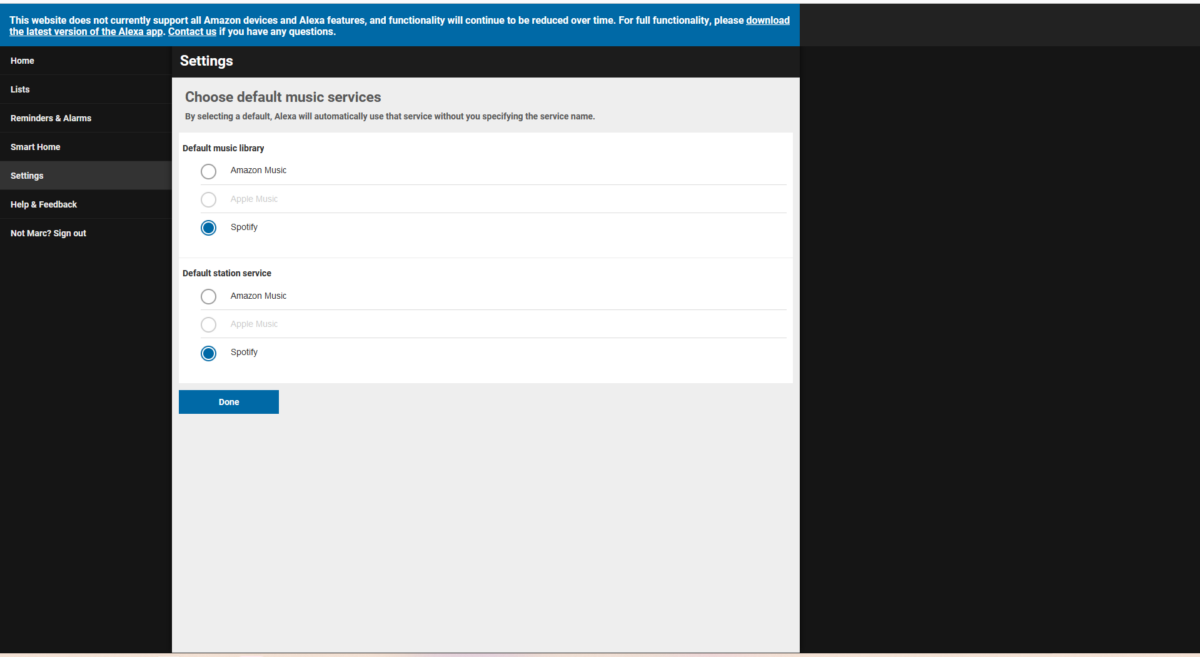Screen dimensions: 1200x657
Task: Choose Amazon Music for Default station service
Action: click(x=208, y=296)
